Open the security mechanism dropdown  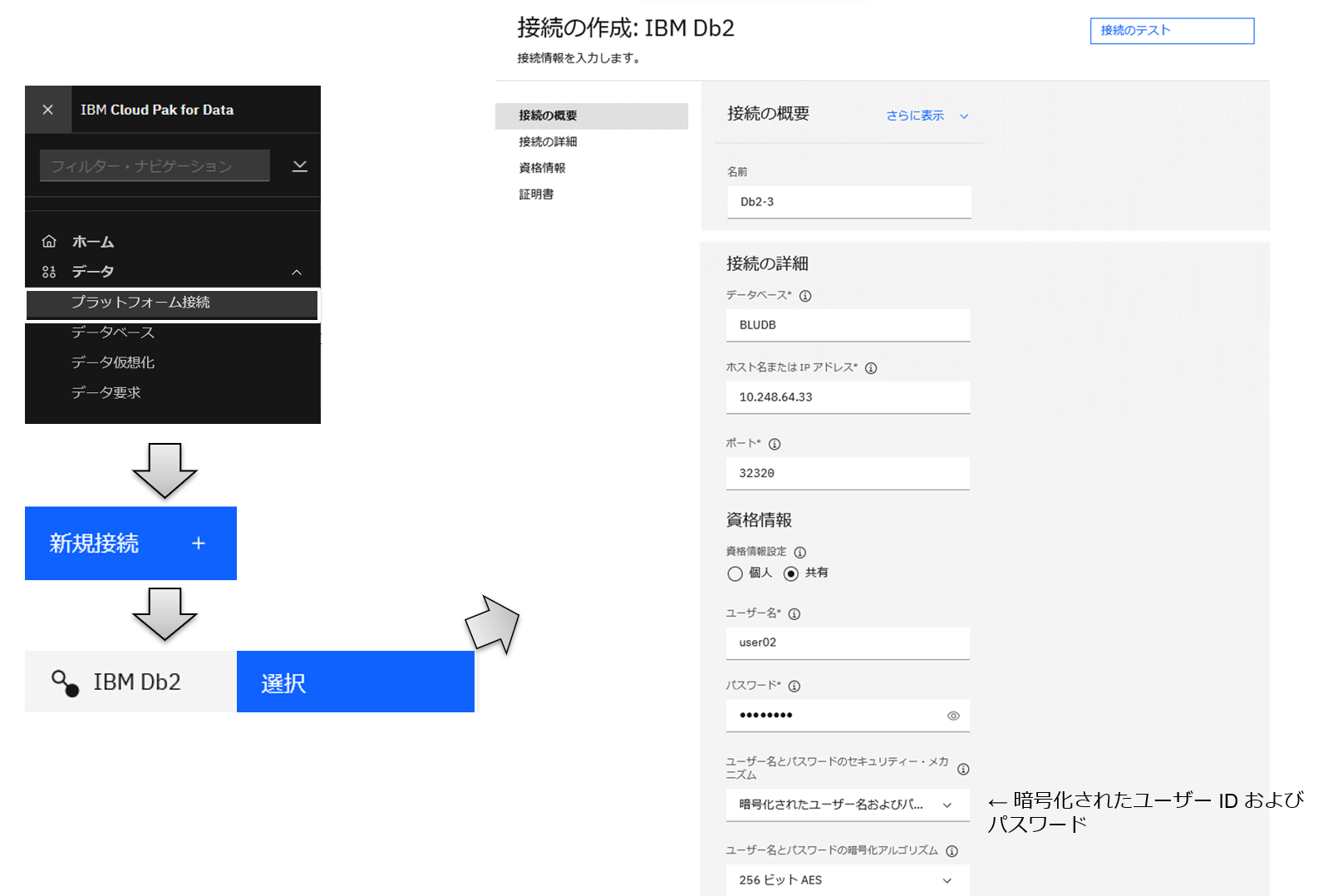(x=848, y=805)
